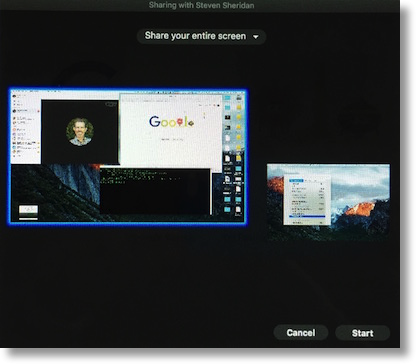Start sharing the screen
Screen dimensions: 416x364
(362, 333)
